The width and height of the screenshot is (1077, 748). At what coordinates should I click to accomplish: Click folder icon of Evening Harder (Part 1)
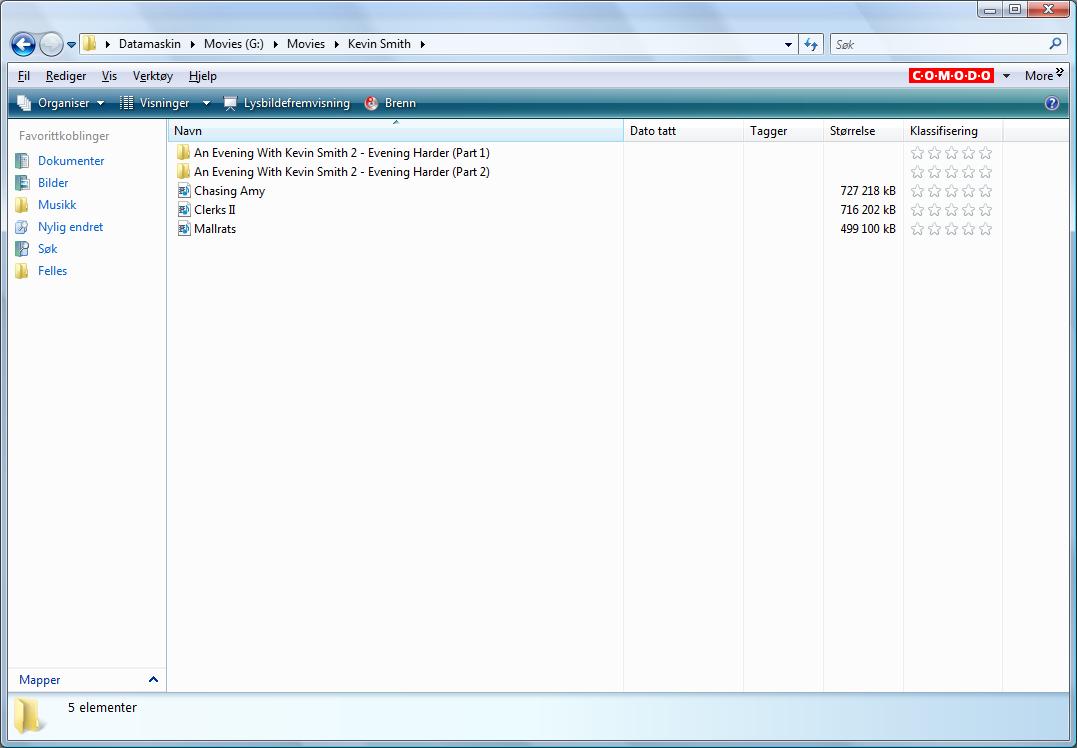pos(183,152)
